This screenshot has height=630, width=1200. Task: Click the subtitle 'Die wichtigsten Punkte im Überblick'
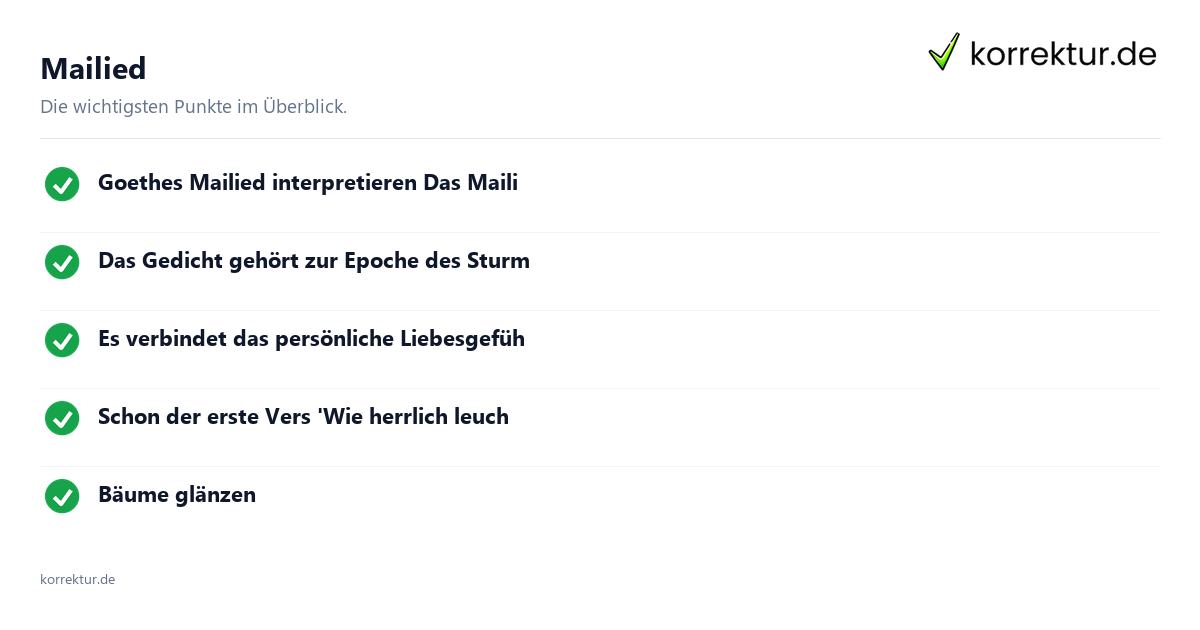[x=193, y=107]
